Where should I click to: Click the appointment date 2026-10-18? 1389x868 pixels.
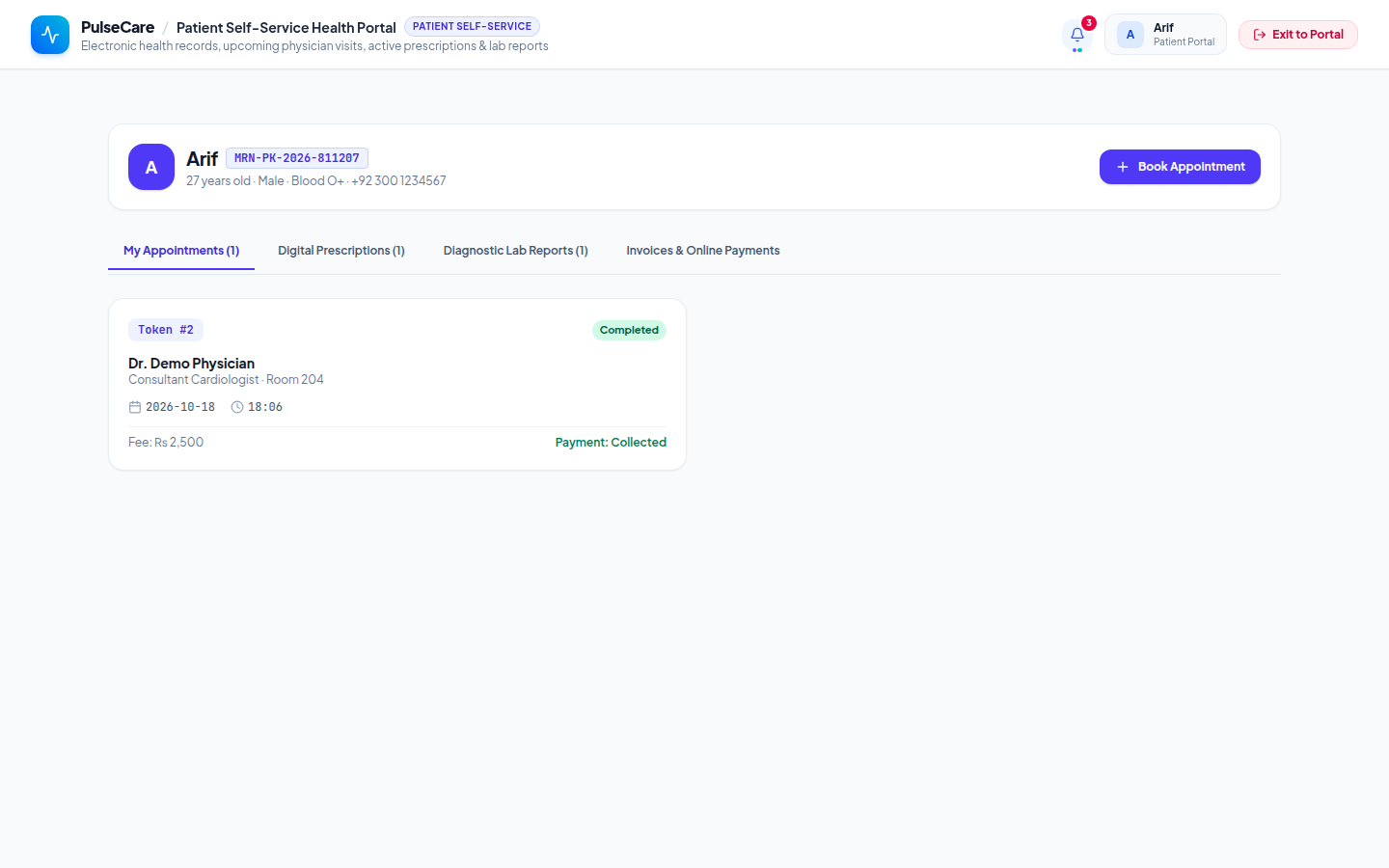click(180, 407)
